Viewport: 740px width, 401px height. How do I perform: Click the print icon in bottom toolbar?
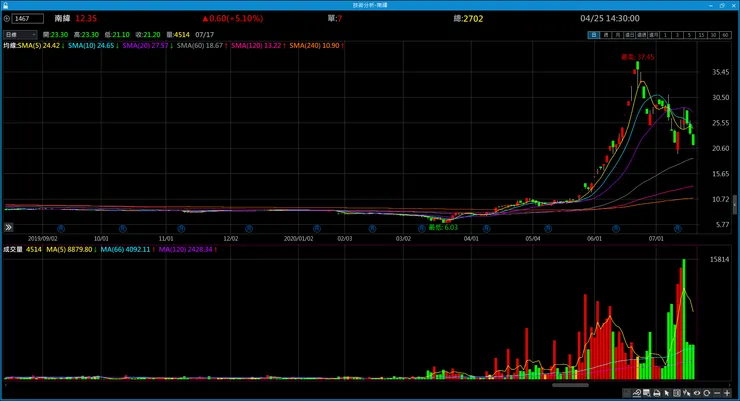(x=656, y=393)
